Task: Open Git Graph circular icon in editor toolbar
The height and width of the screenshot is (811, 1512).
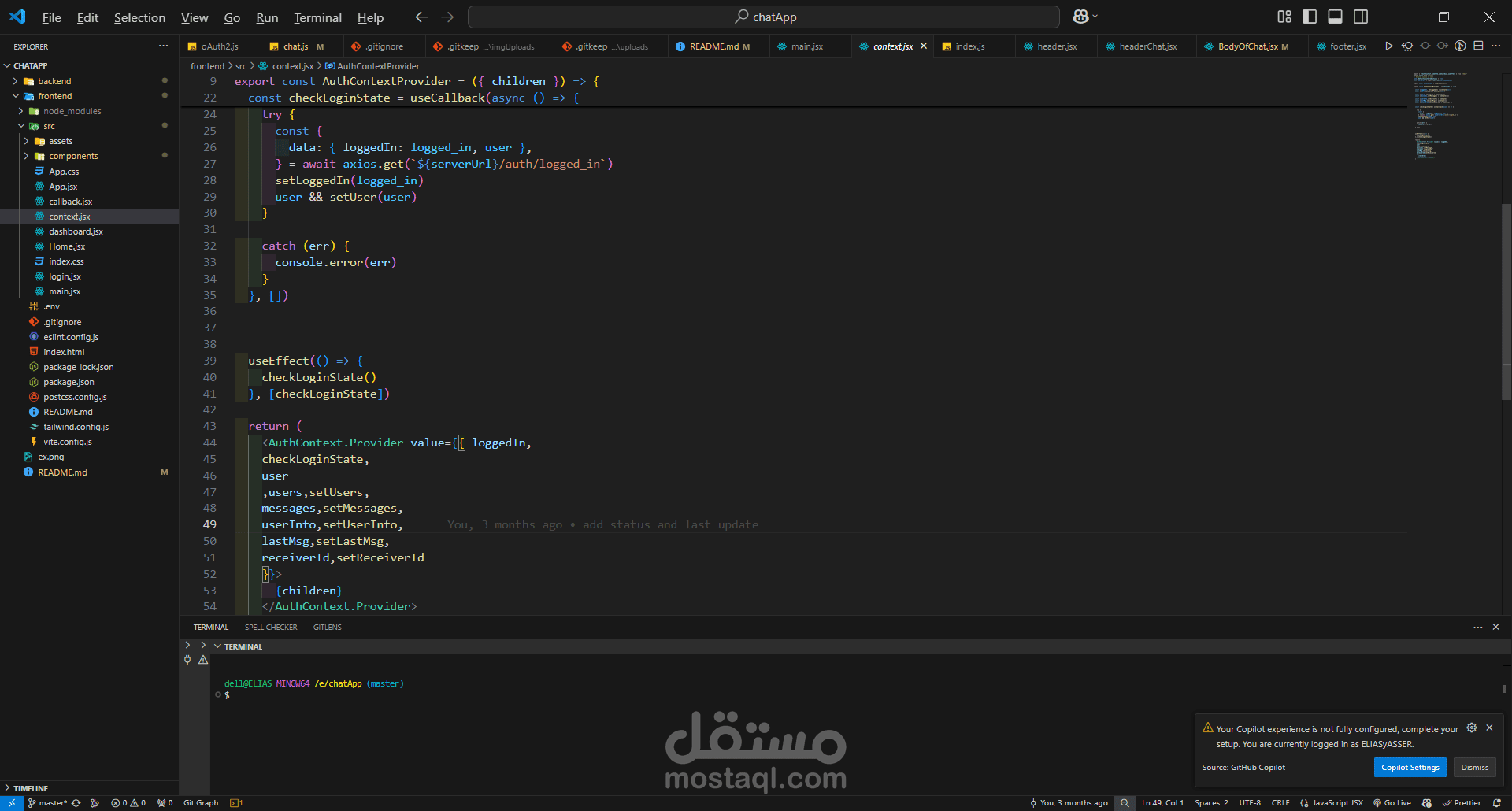Action: click(1460, 46)
